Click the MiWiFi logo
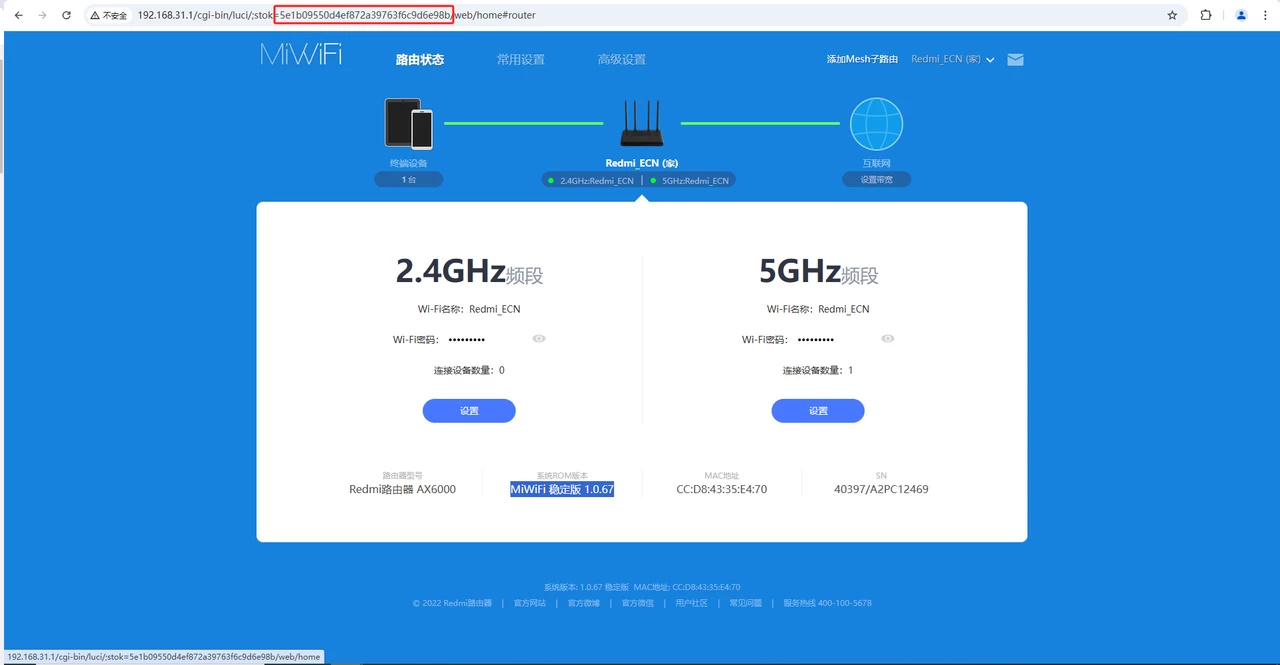Image resolution: width=1280 pixels, height=665 pixels. click(301, 55)
